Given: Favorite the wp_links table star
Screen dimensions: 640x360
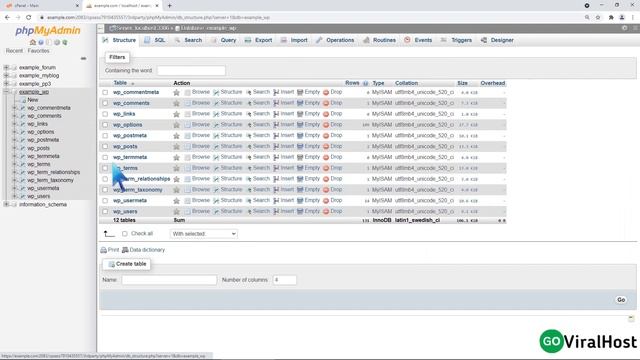Looking at the screenshot, I should click(176, 114).
